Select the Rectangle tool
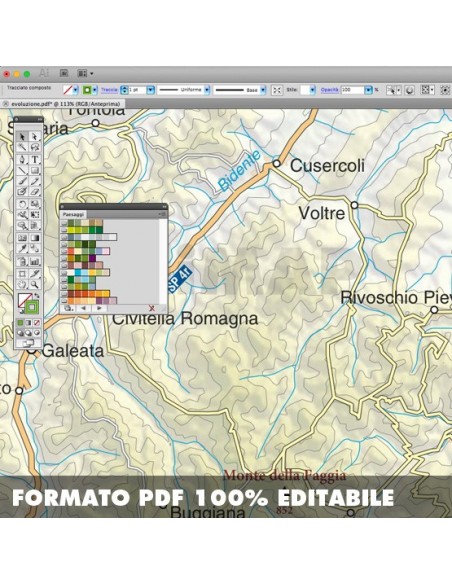Image resolution: width=452 pixels, height=584 pixels. (35, 170)
